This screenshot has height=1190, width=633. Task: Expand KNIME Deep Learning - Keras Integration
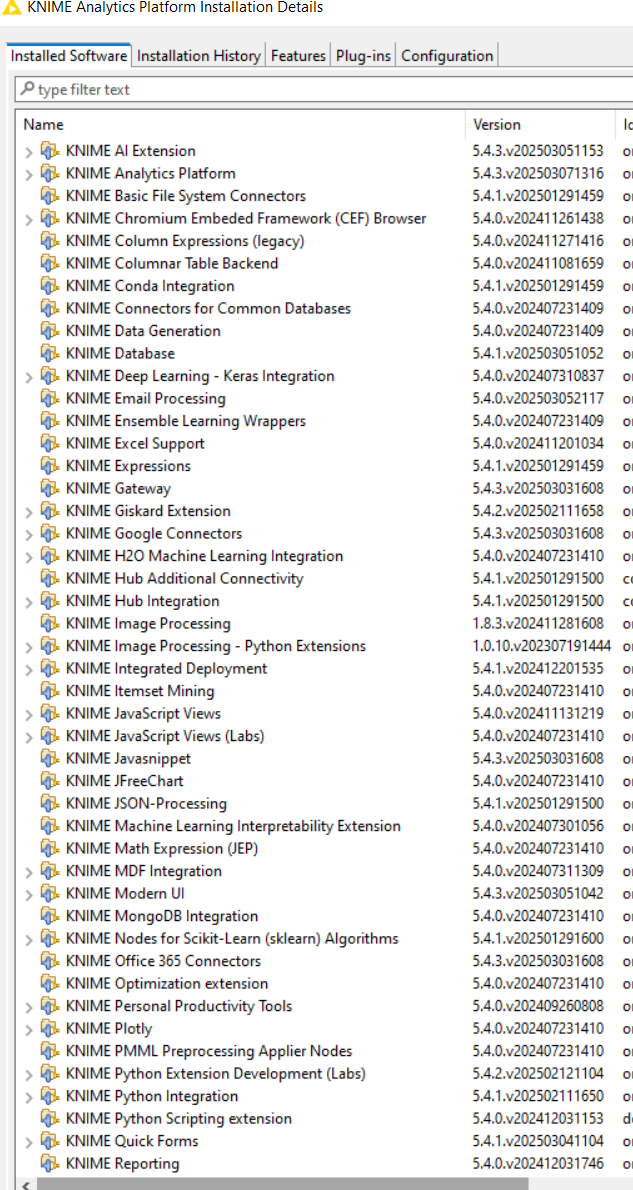[28, 377]
